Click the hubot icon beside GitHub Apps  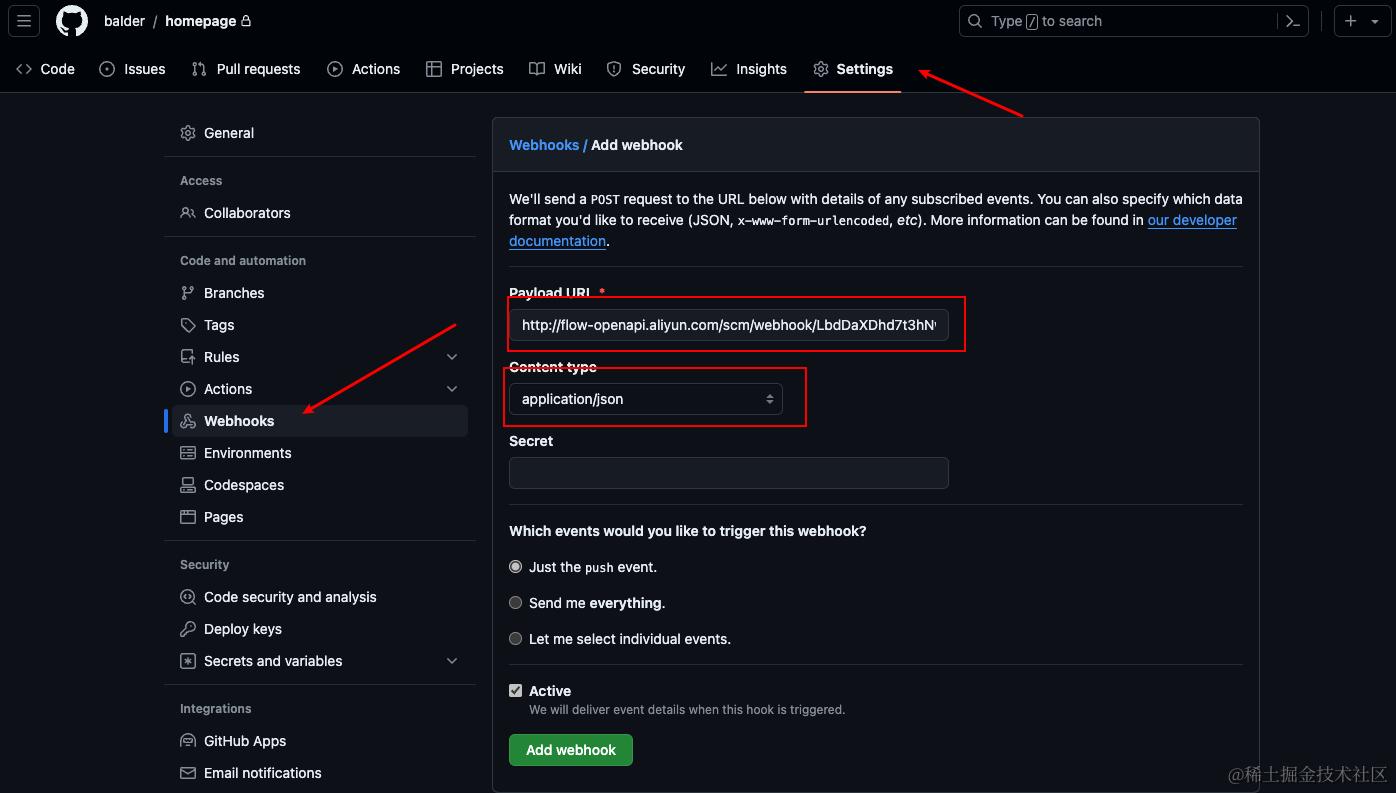point(188,741)
